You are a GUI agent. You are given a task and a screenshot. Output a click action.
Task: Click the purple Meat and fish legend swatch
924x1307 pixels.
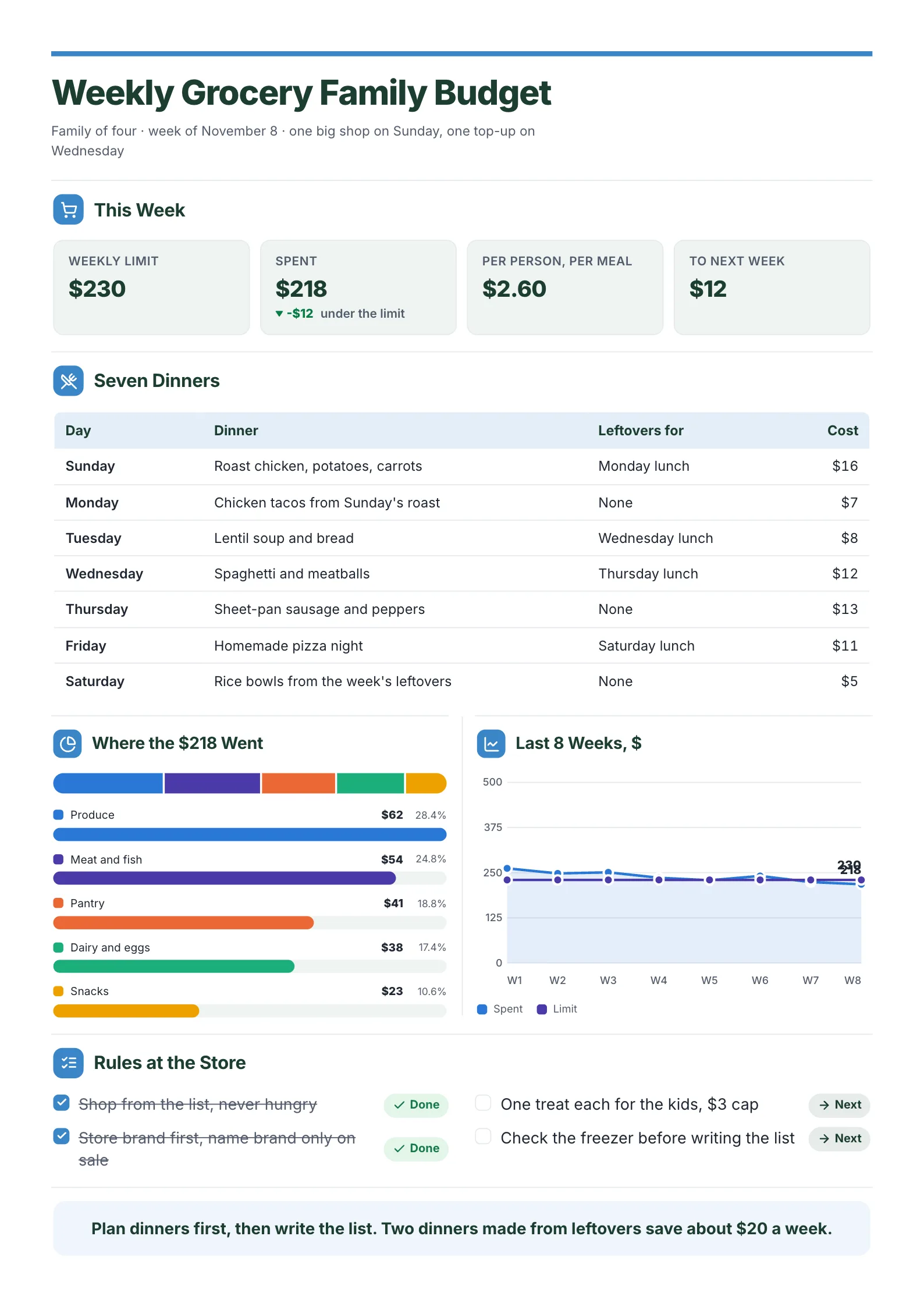pyautogui.click(x=58, y=860)
